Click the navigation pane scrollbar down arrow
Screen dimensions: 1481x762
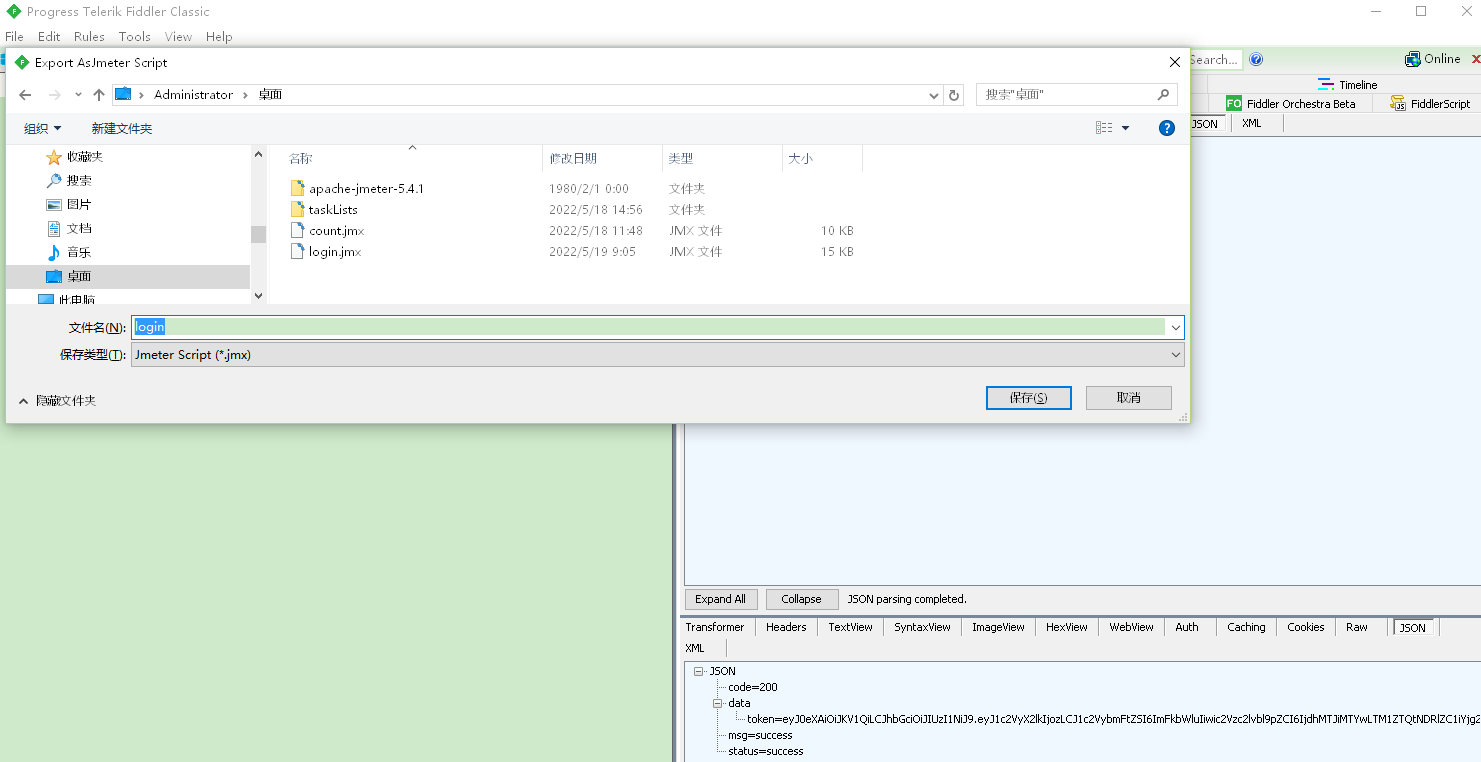(258, 295)
